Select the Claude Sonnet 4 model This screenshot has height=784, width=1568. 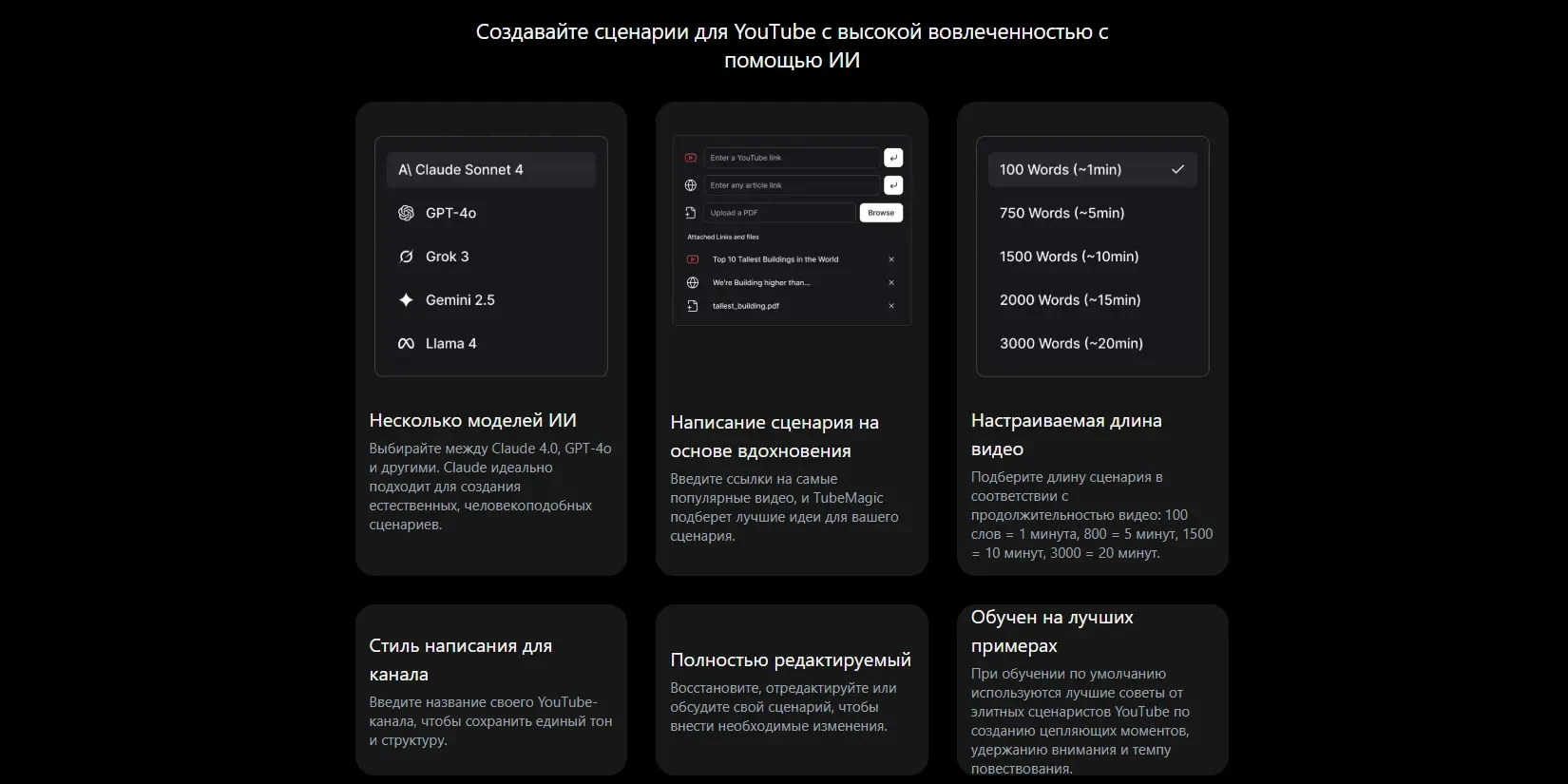pos(490,170)
